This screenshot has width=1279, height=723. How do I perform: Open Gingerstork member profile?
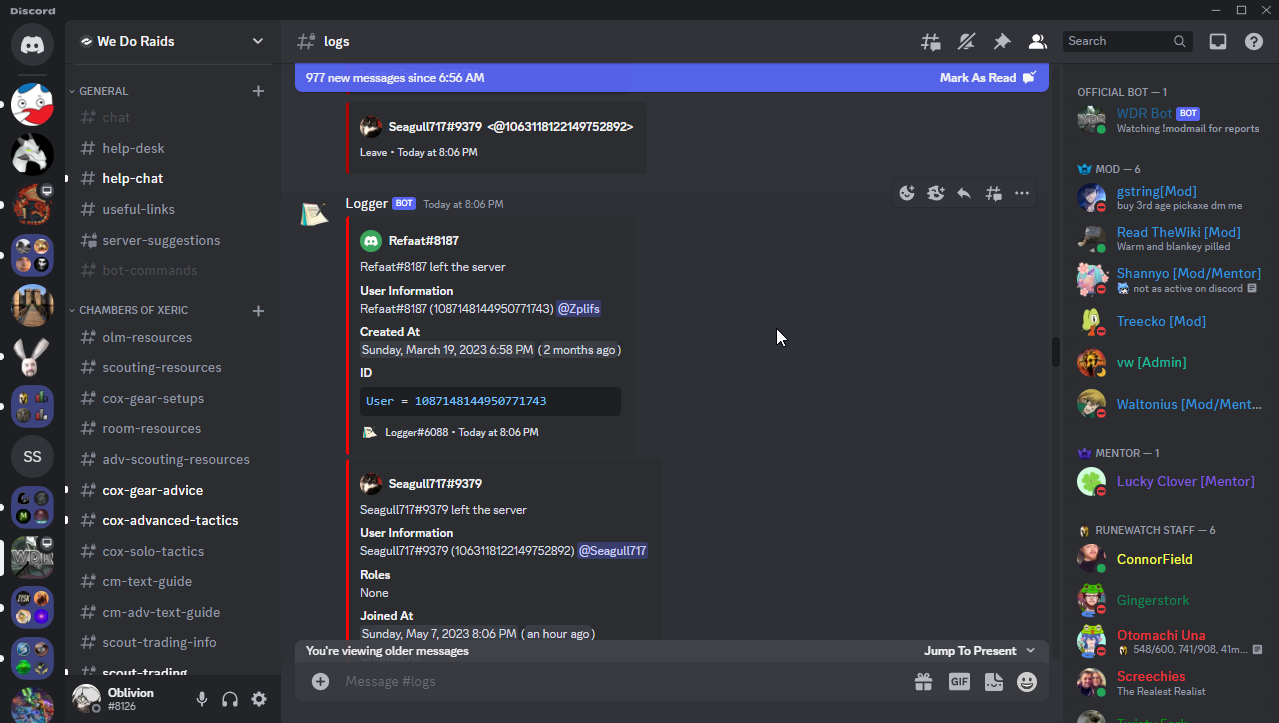(1170, 600)
